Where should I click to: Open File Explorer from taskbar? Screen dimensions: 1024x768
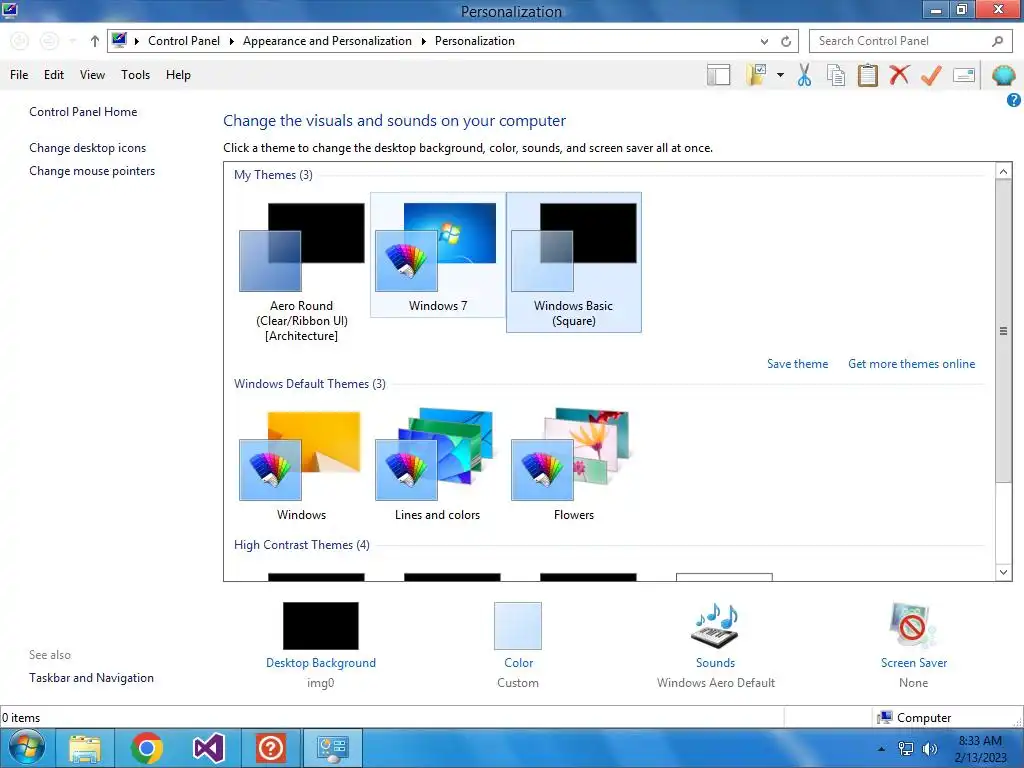[x=85, y=748]
